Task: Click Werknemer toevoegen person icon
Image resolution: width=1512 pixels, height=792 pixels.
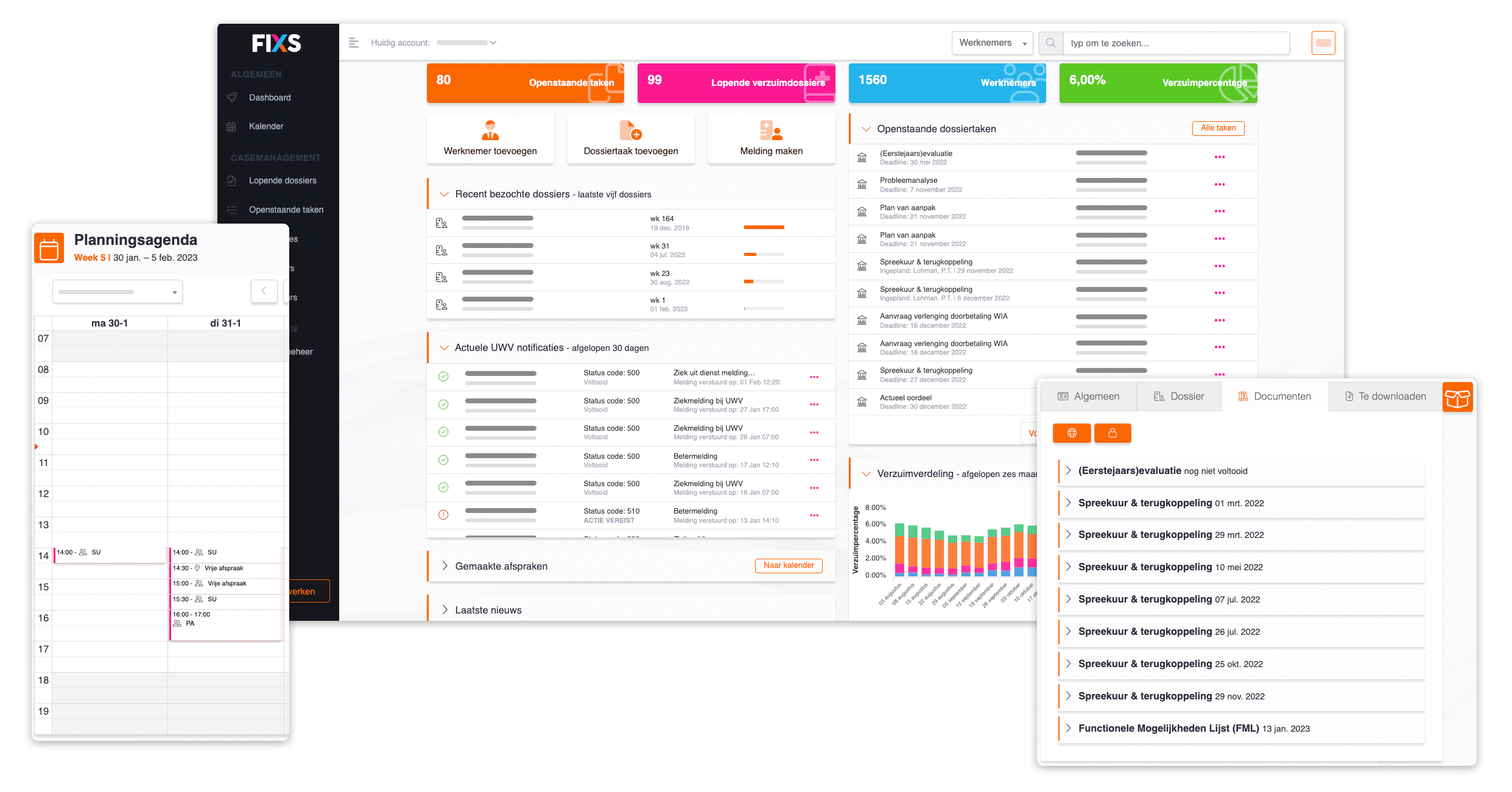Action: pos(490,130)
